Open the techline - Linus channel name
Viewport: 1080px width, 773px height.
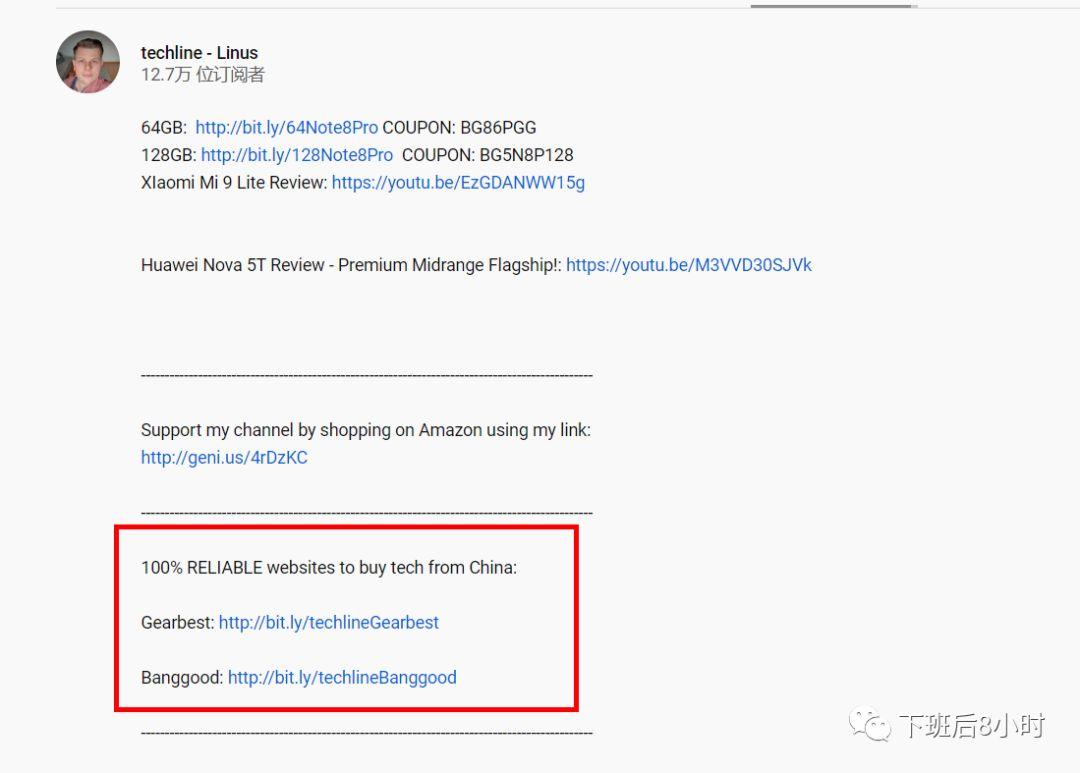pyautogui.click(x=199, y=52)
